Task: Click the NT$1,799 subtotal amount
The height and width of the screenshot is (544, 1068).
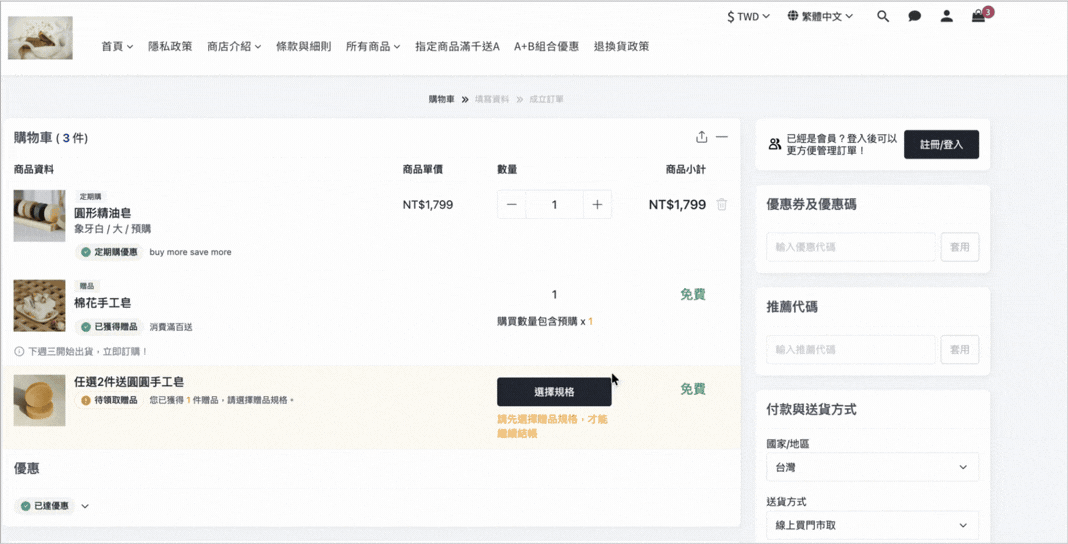Action: [x=677, y=204]
